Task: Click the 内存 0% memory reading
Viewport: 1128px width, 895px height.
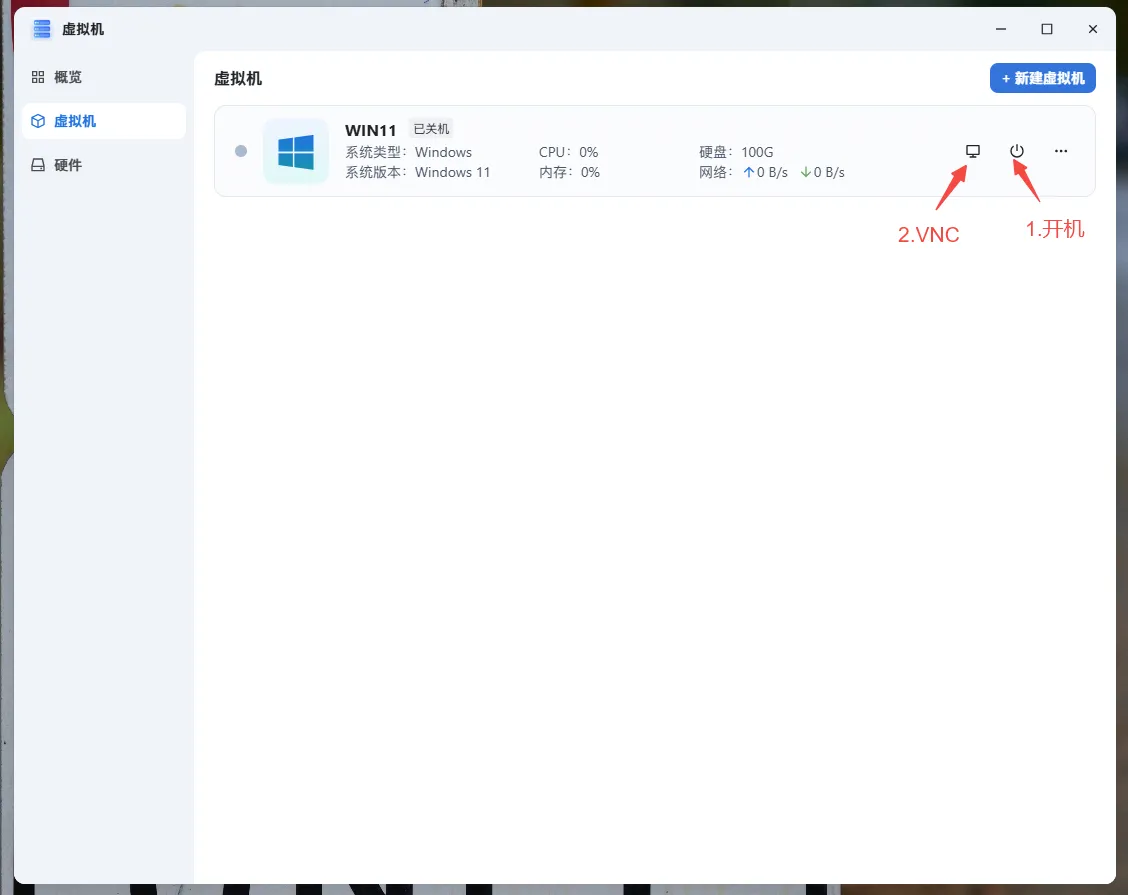Action: (x=569, y=172)
